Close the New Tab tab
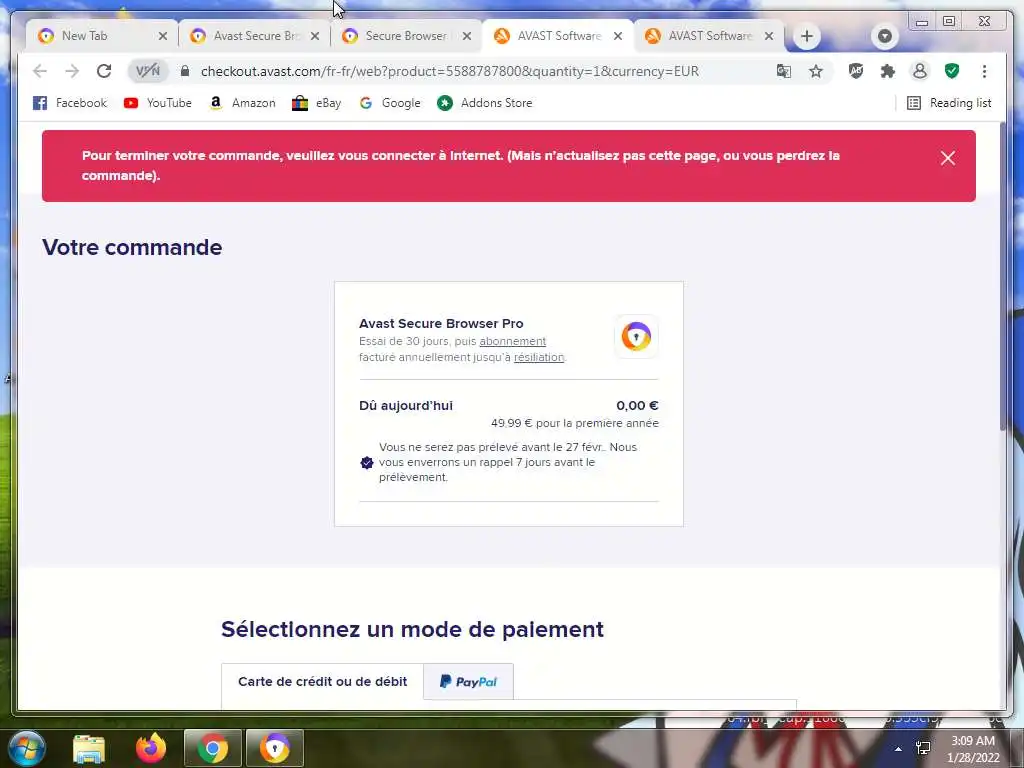Image resolution: width=1024 pixels, height=768 pixels. (x=163, y=36)
